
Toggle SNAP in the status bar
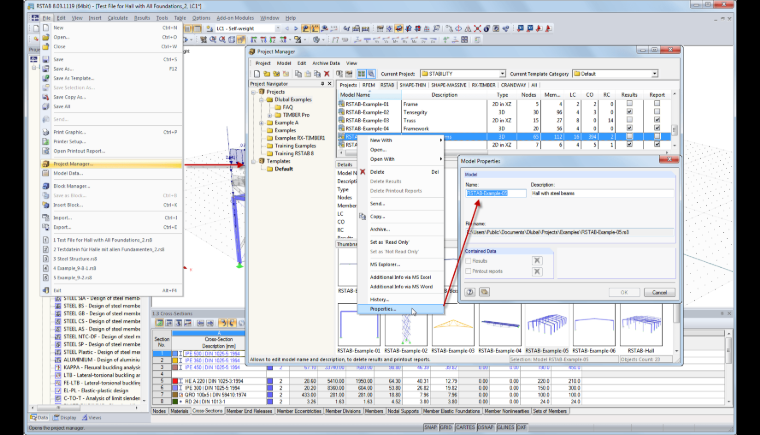(430, 427)
